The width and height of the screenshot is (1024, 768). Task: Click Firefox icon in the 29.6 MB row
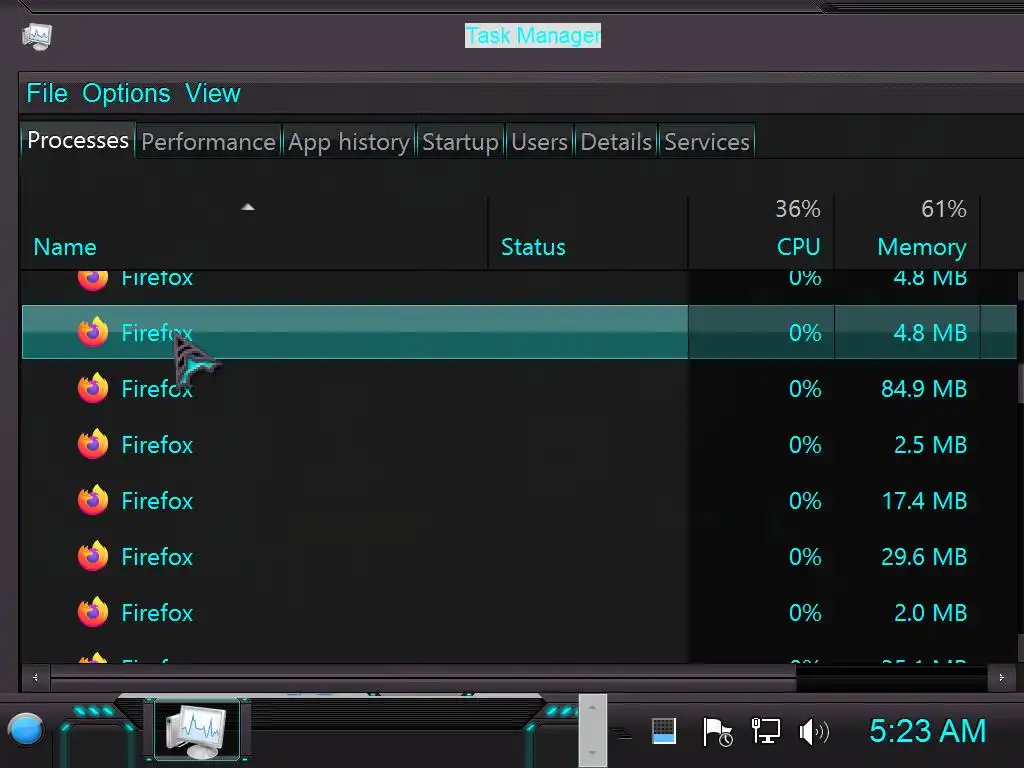[93, 556]
